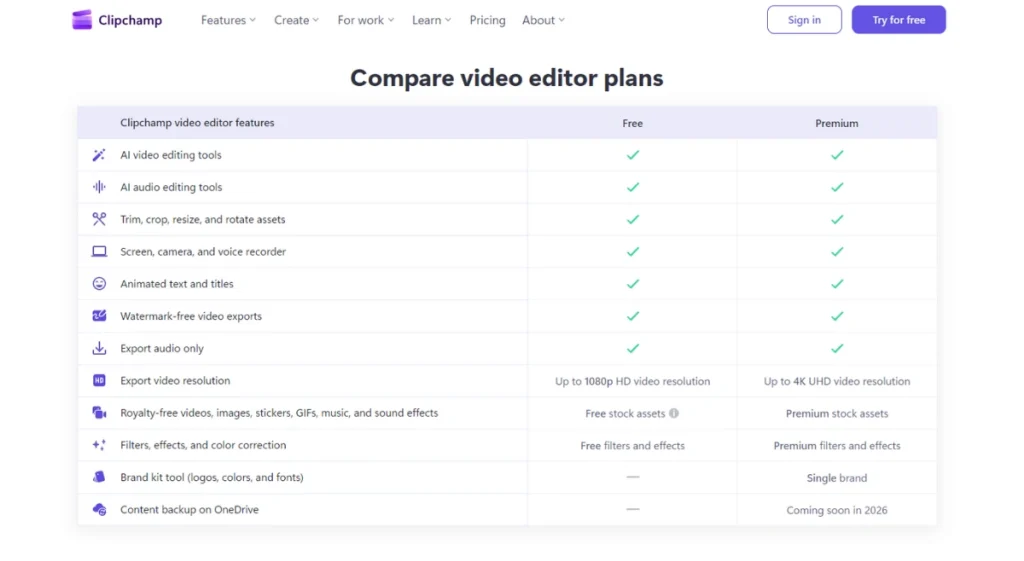Image resolution: width=1024 pixels, height=561 pixels.
Task: Click the Premium filters and effects cell
Action: click(837, 445)
